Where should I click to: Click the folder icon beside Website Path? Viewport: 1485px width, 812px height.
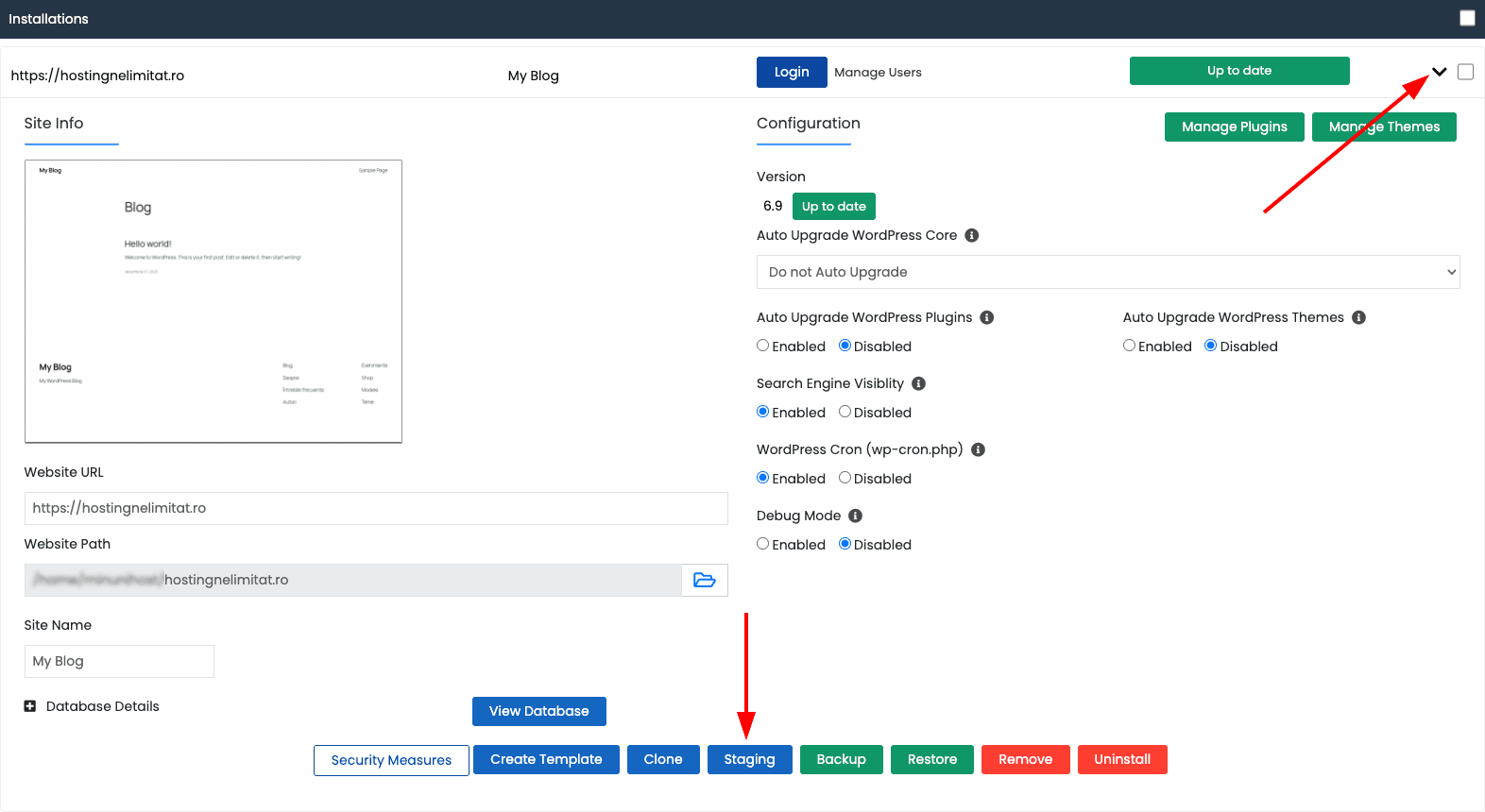pyautogui.click(x=705, y=580)
